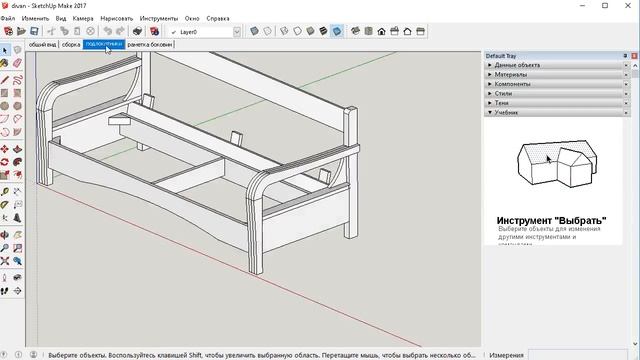The width and height of the screenshot is (640, 360).
Task: Open the Инструменты menu
Action: coord(159,18)
